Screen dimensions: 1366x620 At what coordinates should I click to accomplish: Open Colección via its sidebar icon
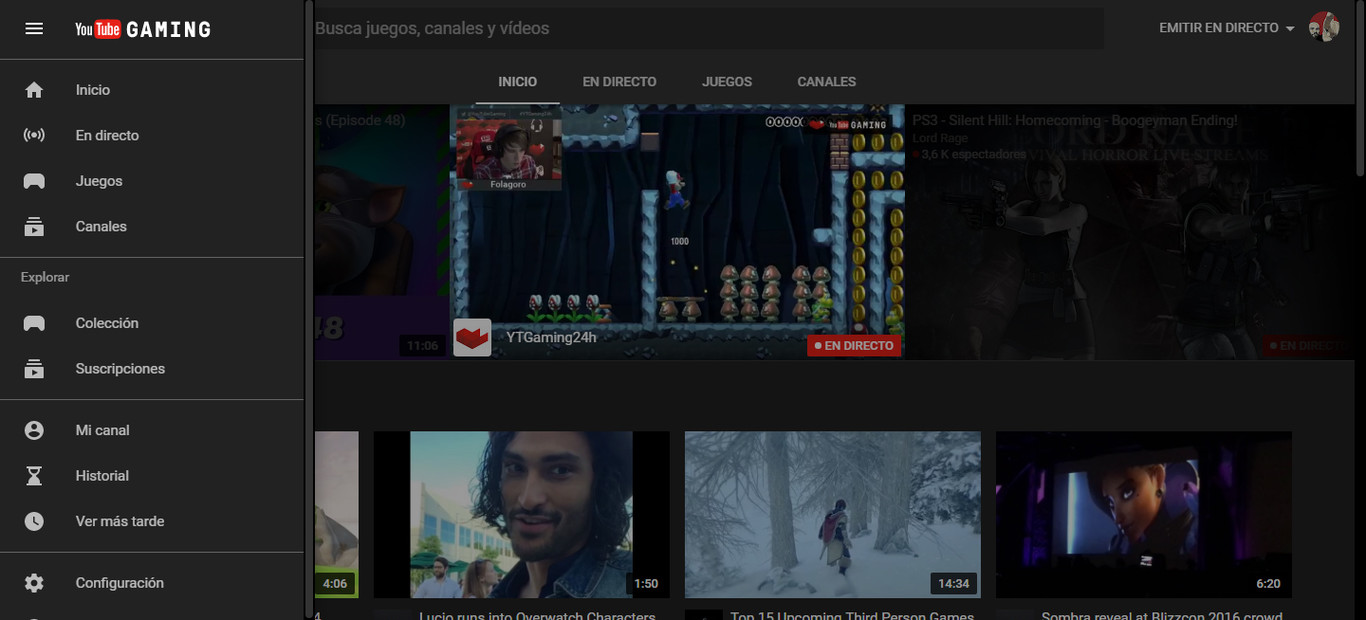(33, 322)
